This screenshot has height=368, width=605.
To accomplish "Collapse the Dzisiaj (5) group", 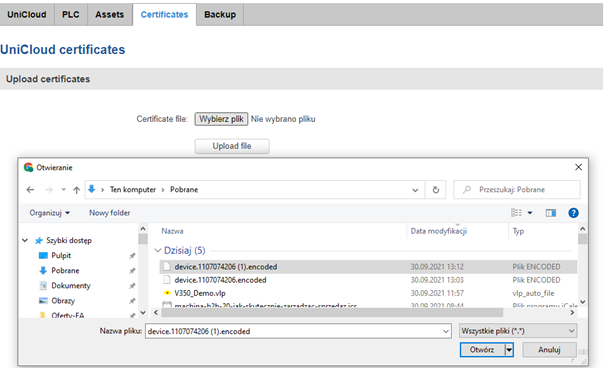I will 158,250.
